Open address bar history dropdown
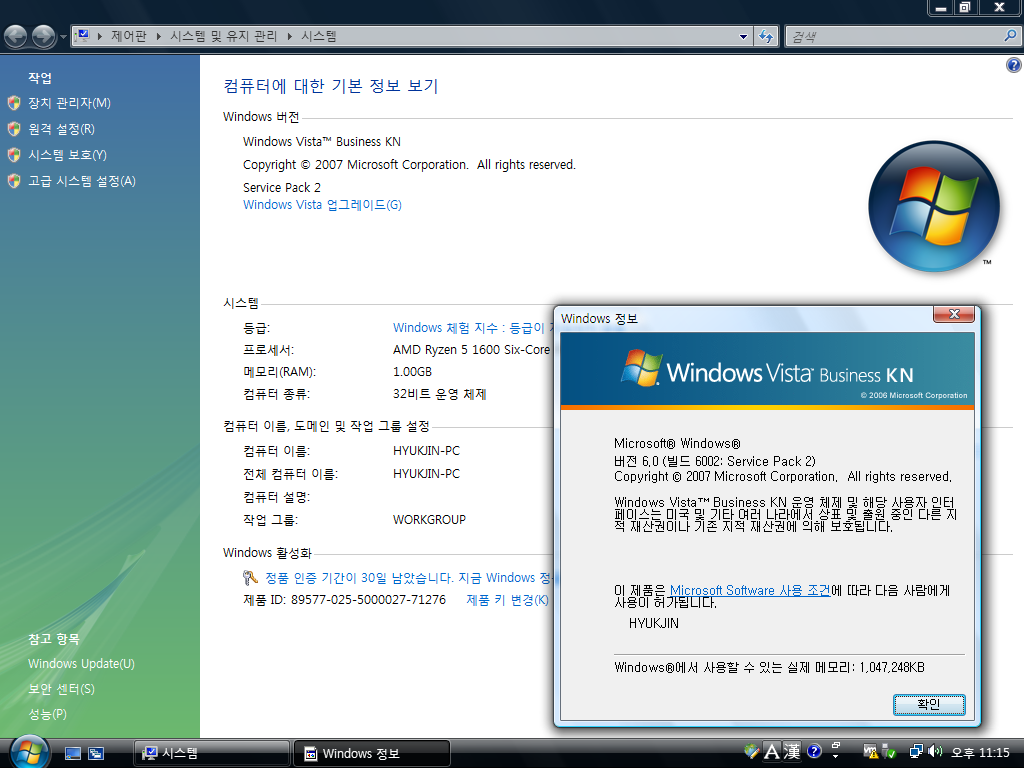This screenshot has height=768, width=1024. pos(743,37)
